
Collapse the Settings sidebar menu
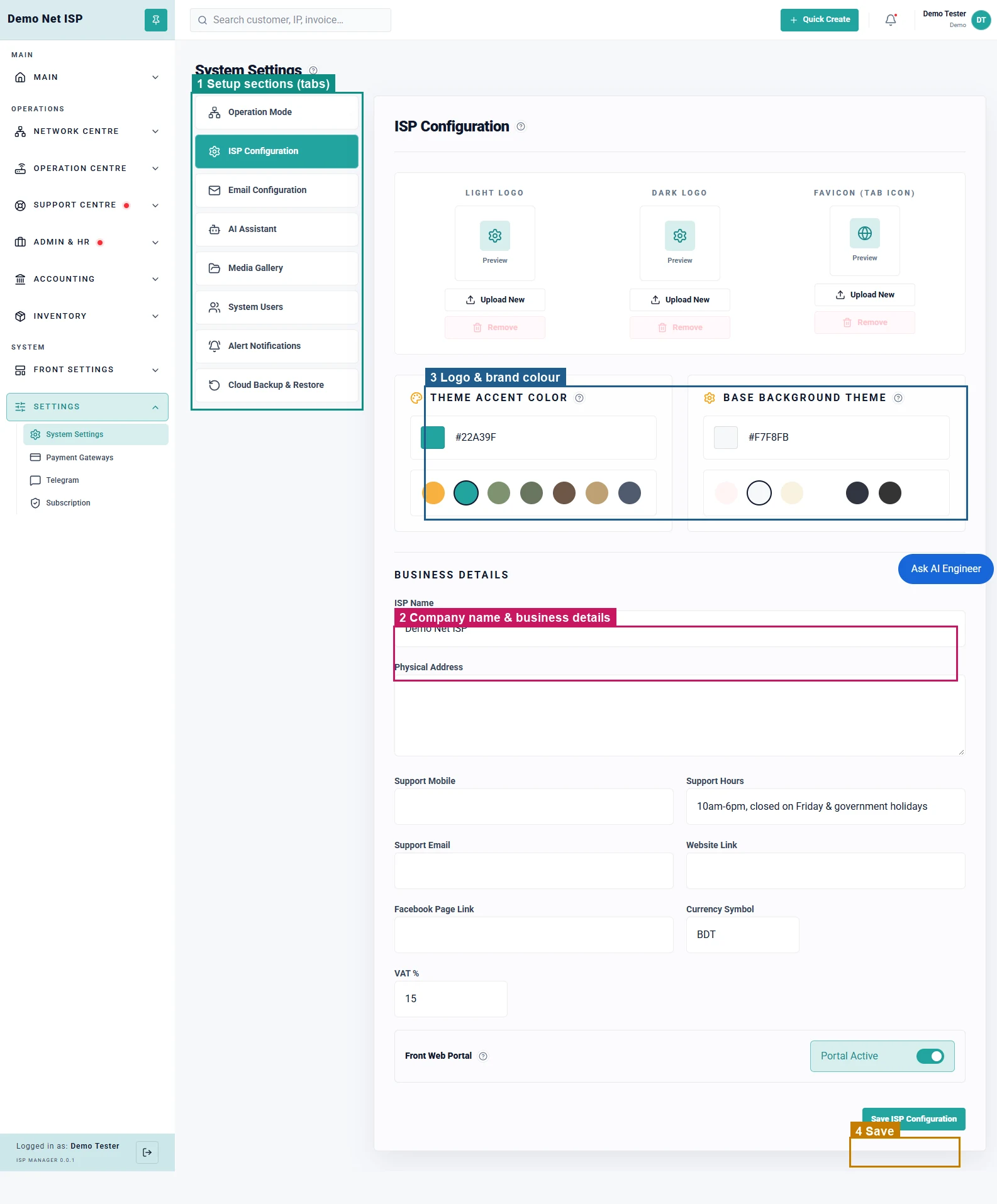point(87,407)
